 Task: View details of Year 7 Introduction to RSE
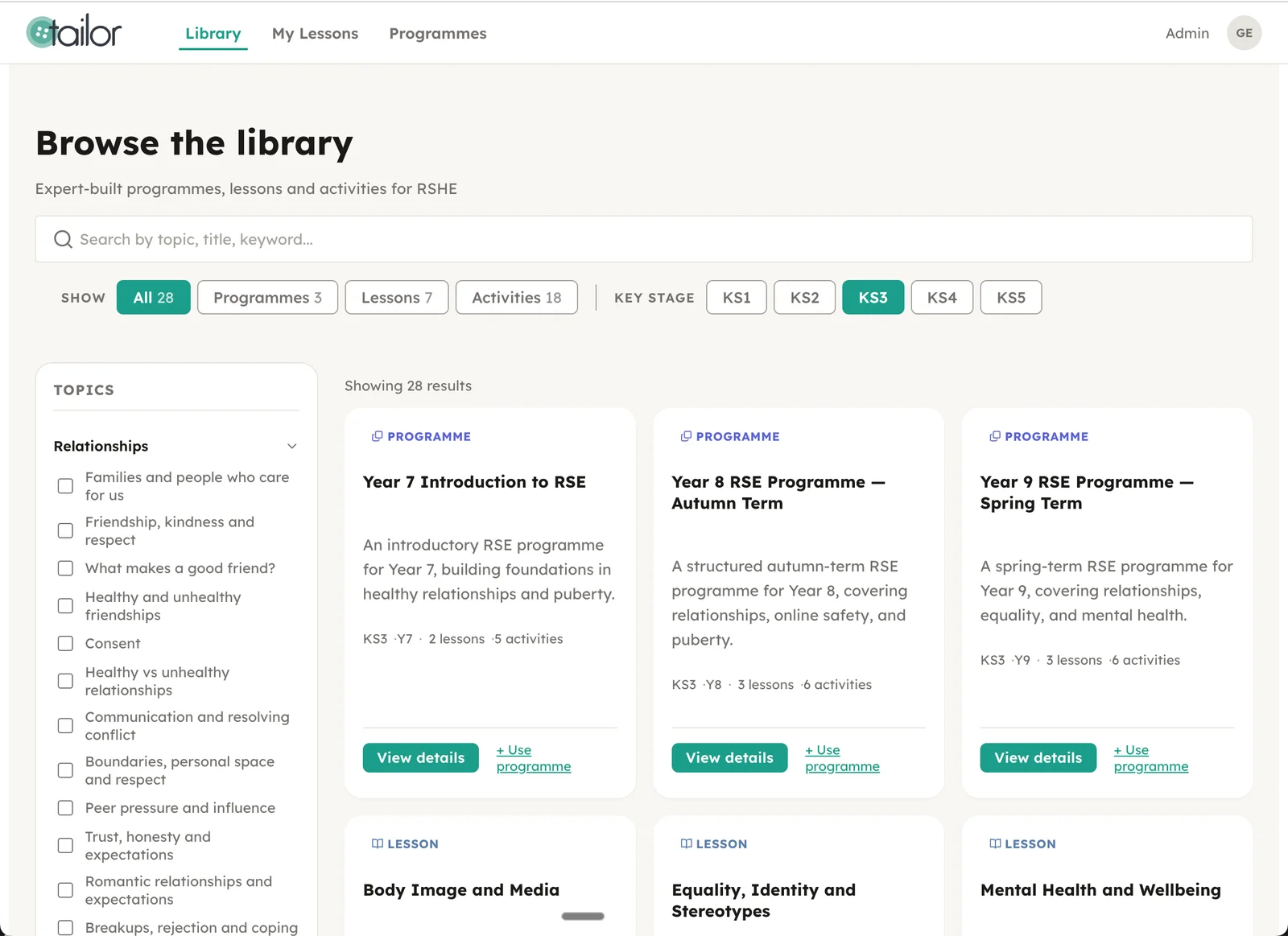pyautogui.click(x=420, y=757)
